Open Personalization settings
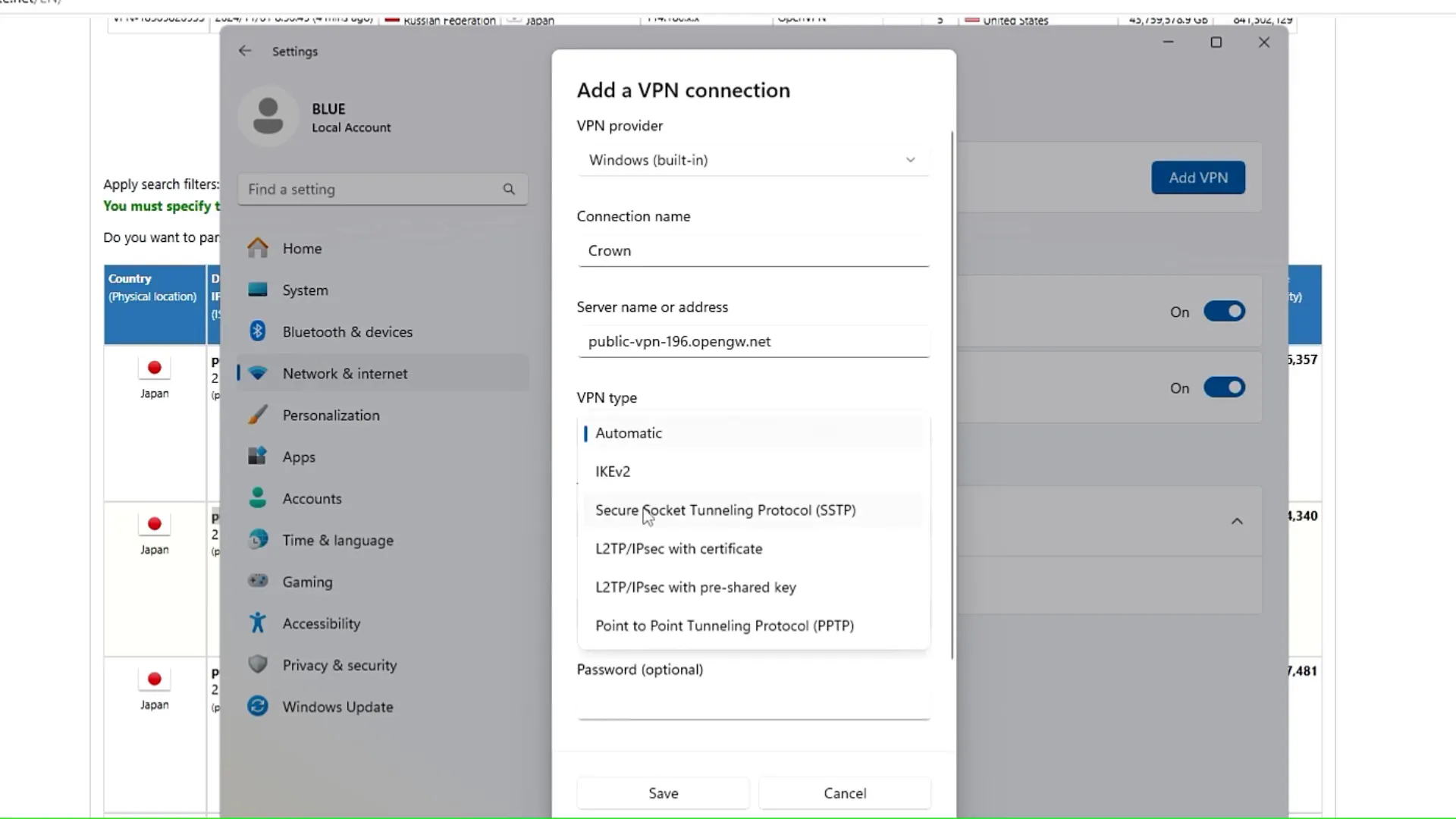Viewport: 1456px width, 819px height. point(383,415)
